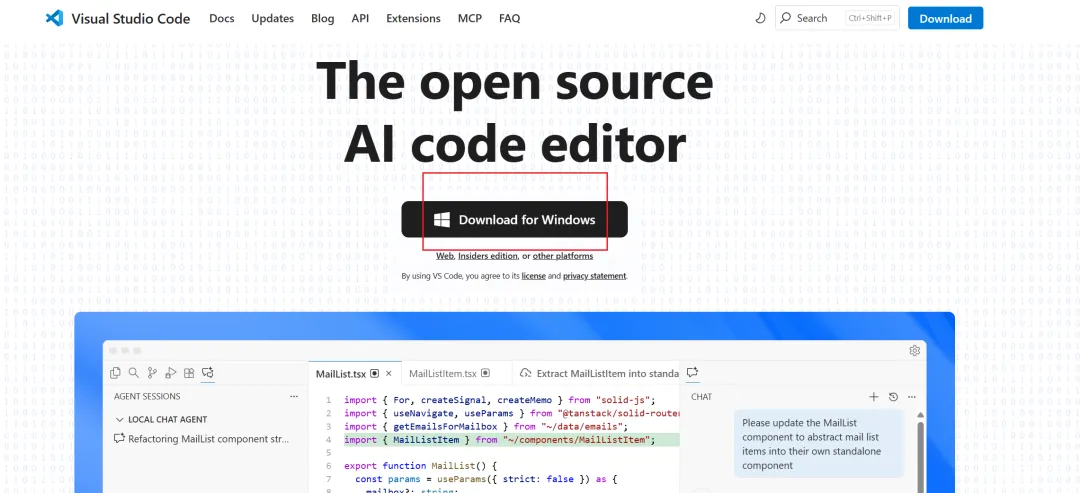Screen dimensions: 1080x493
Task: Switch to the MailList.tsx tab
Action: 355,374
